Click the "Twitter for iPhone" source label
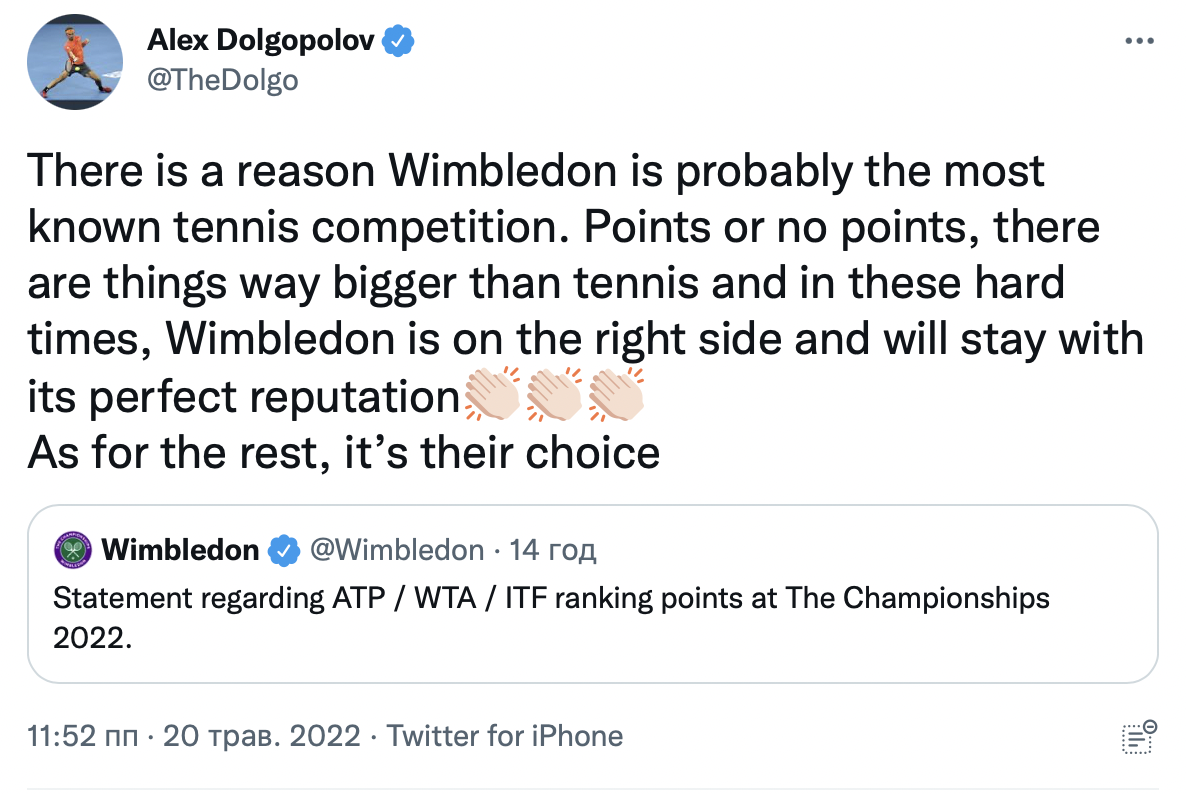 [505, 737]
